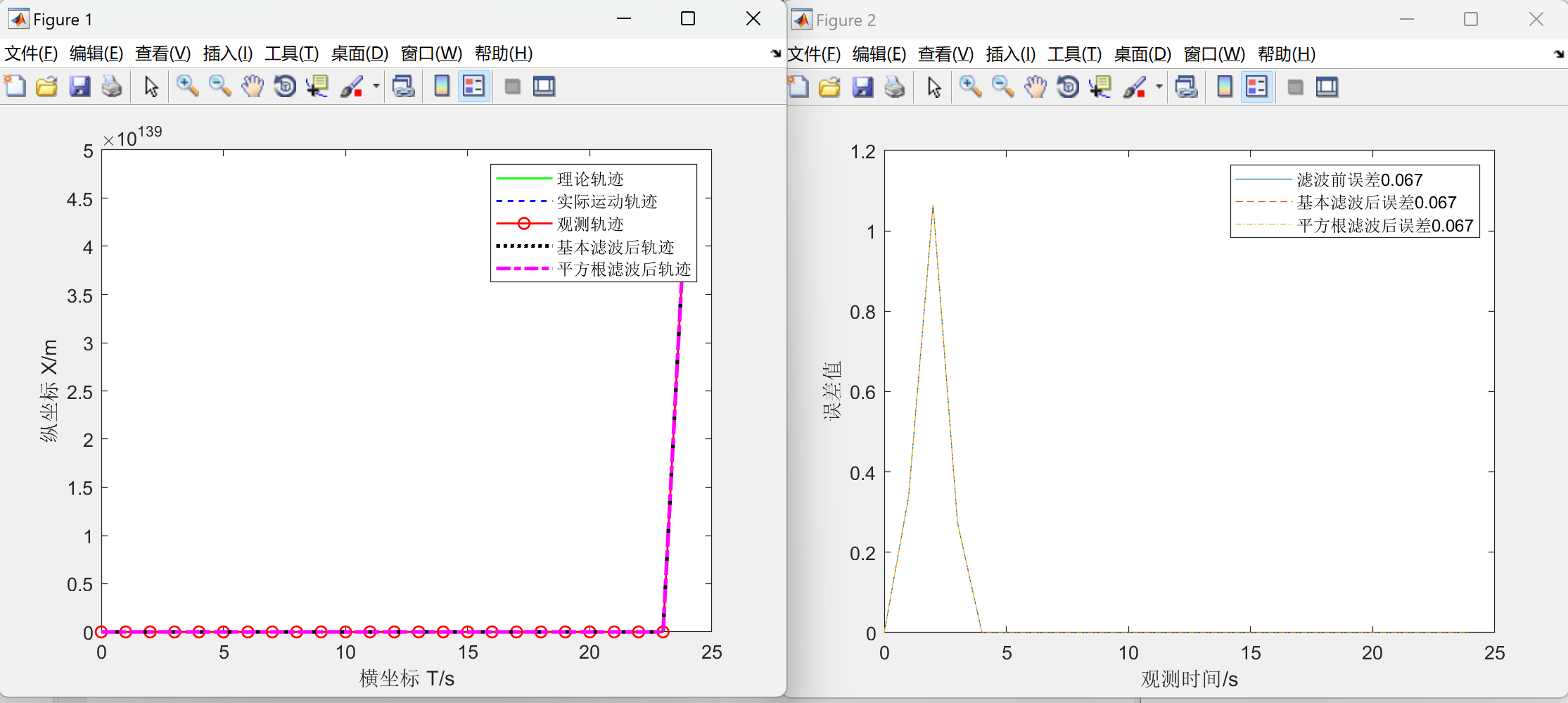Select Pan hand tool in Figure 1

(252, 87)
